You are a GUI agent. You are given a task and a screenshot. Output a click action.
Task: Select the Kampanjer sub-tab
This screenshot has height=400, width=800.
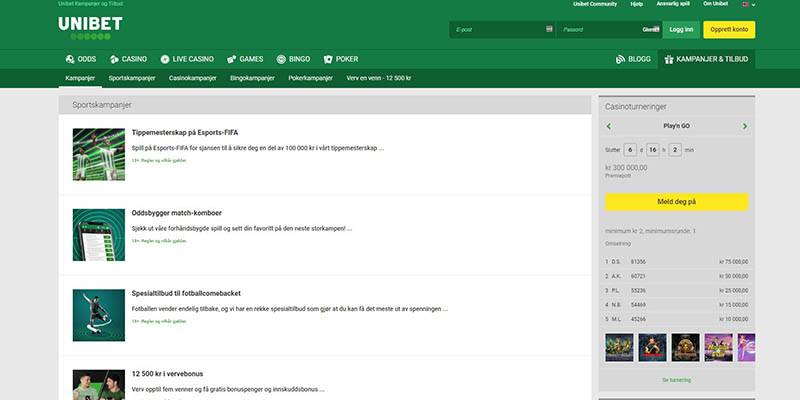point(80,78)
